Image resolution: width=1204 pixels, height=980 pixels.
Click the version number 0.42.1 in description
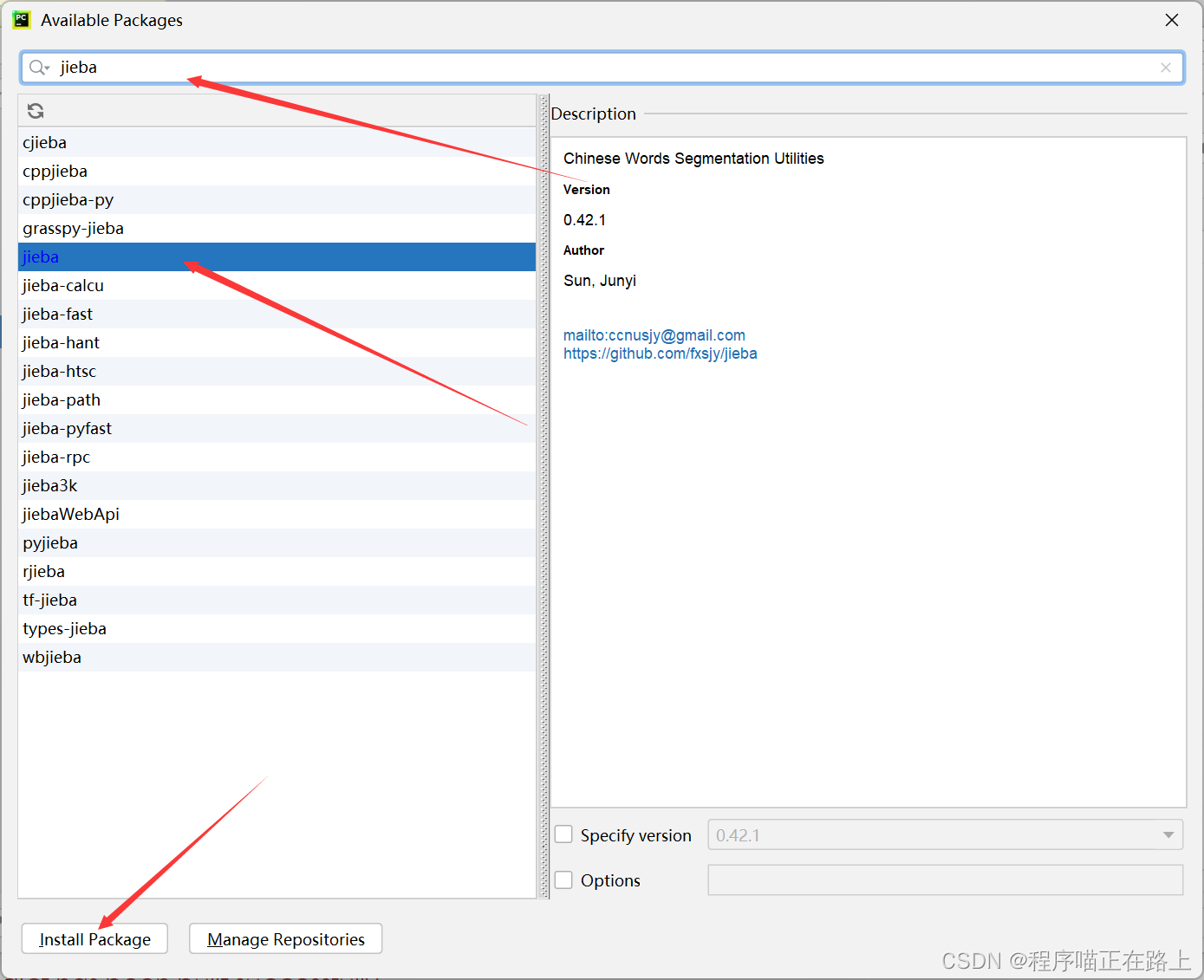click(x=585, y=220)
